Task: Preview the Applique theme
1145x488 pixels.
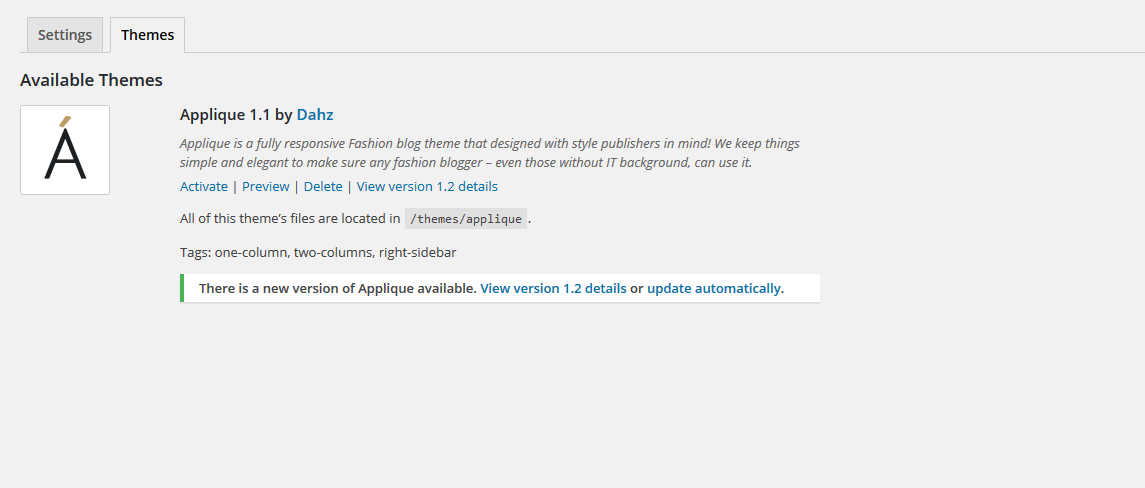Action: pyautogui.click(x=266, y=186)
